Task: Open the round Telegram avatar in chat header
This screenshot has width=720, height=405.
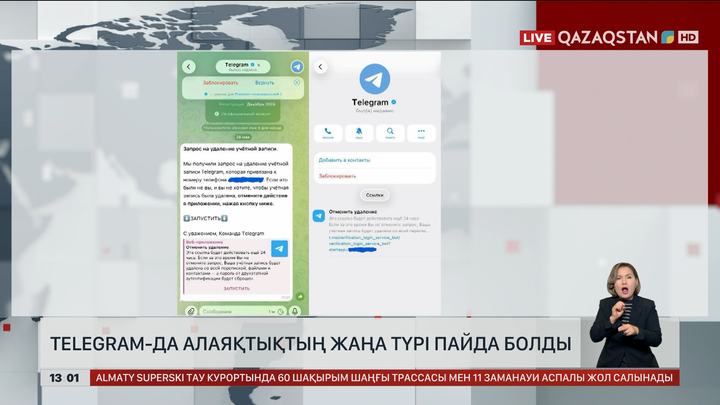Action: 297,67
